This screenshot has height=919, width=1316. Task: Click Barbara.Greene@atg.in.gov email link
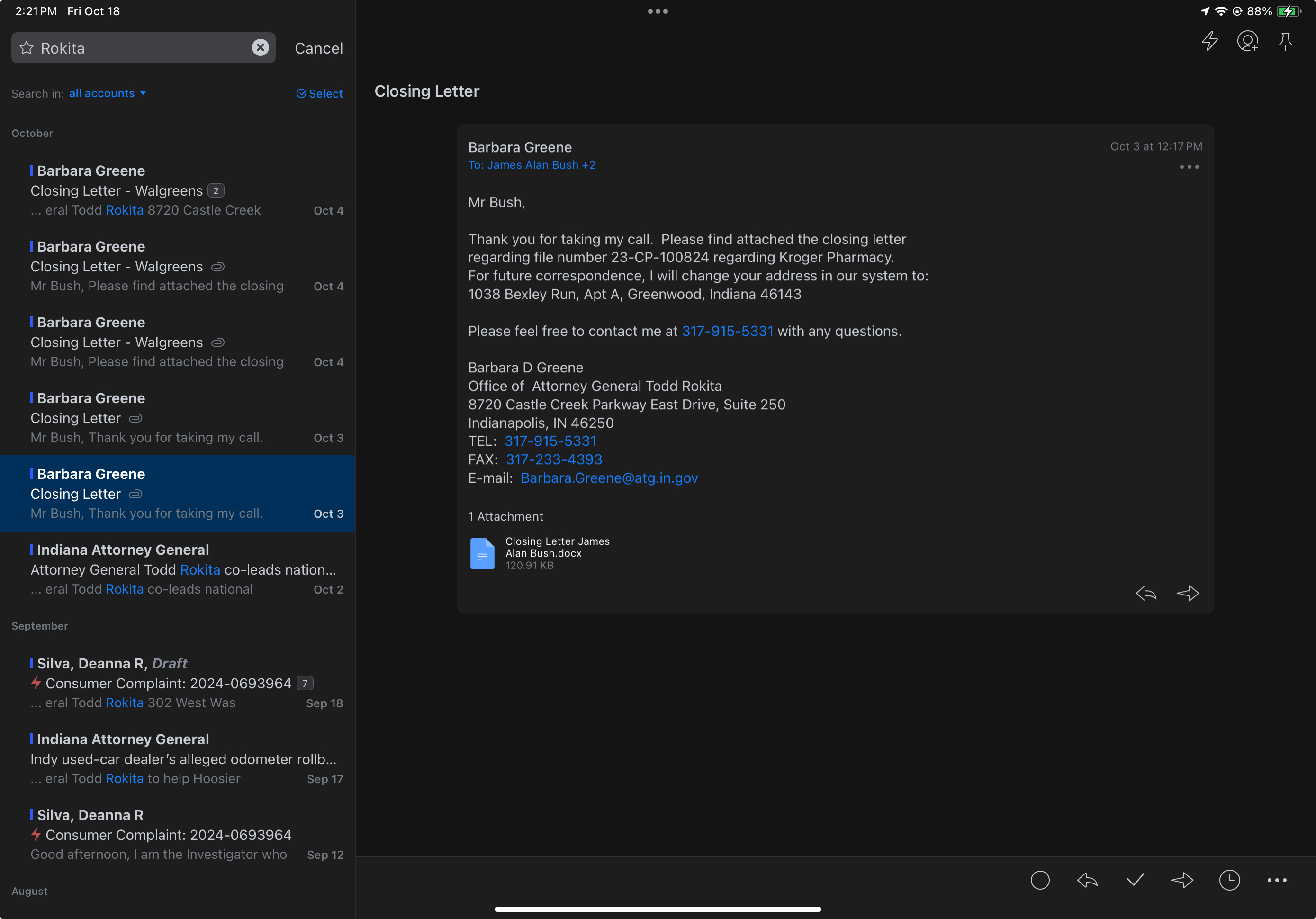tap(609, 478)
